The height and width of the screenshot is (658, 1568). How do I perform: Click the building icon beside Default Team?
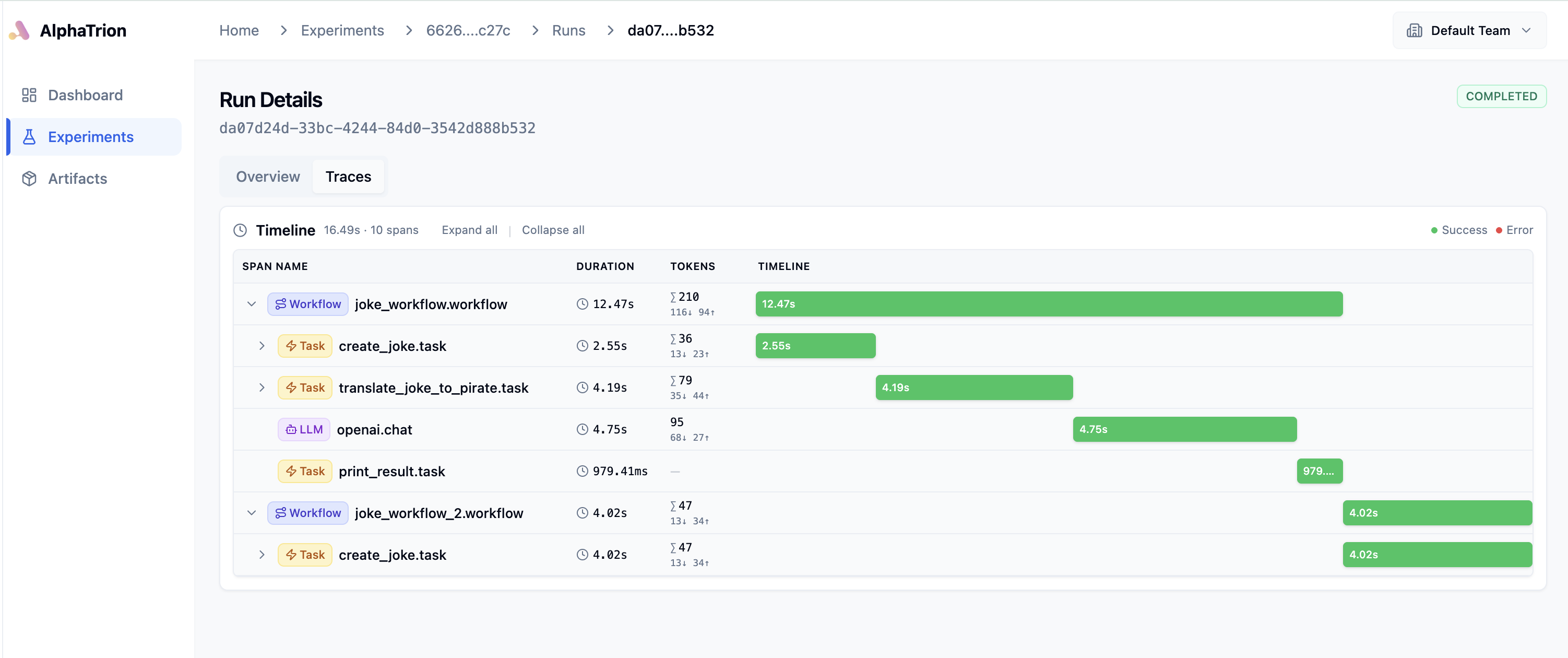click(x=1413, y=30)
